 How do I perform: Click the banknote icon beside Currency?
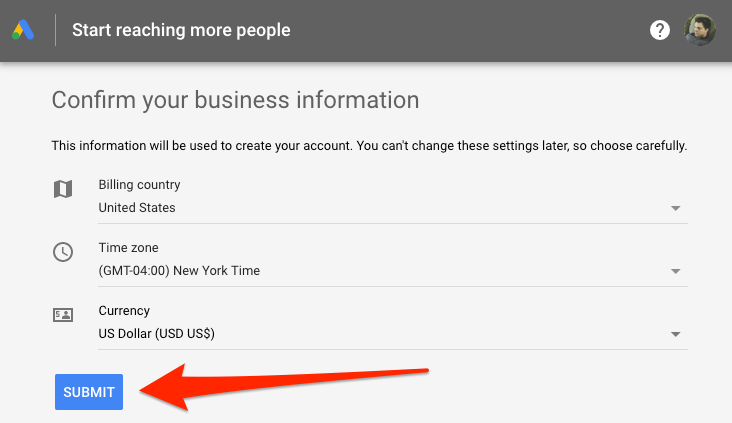tap(62, 315)
